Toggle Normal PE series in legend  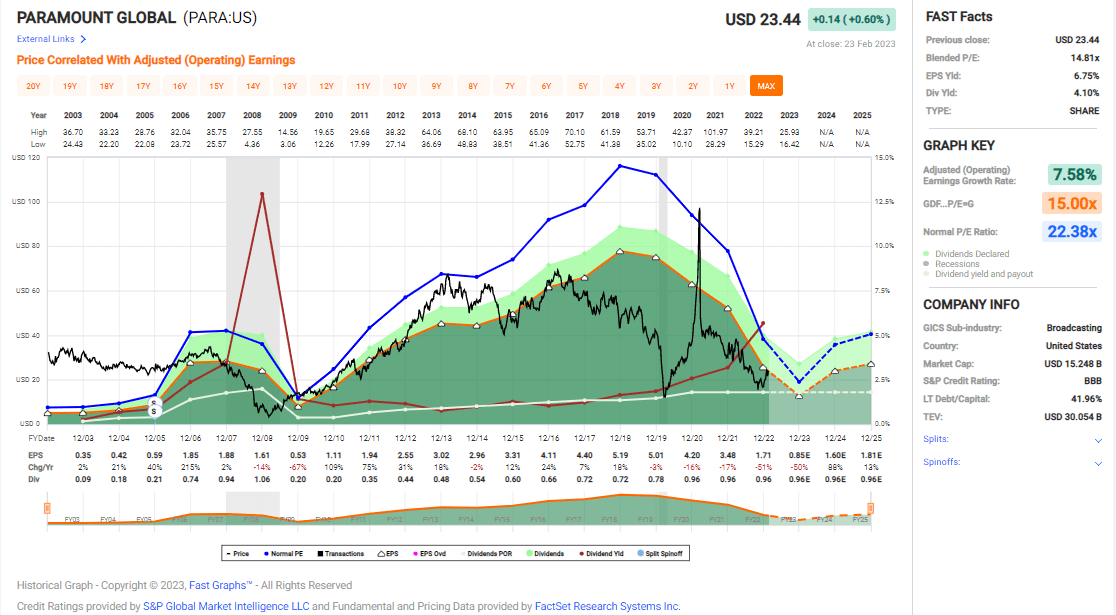[x=283, y=554]
